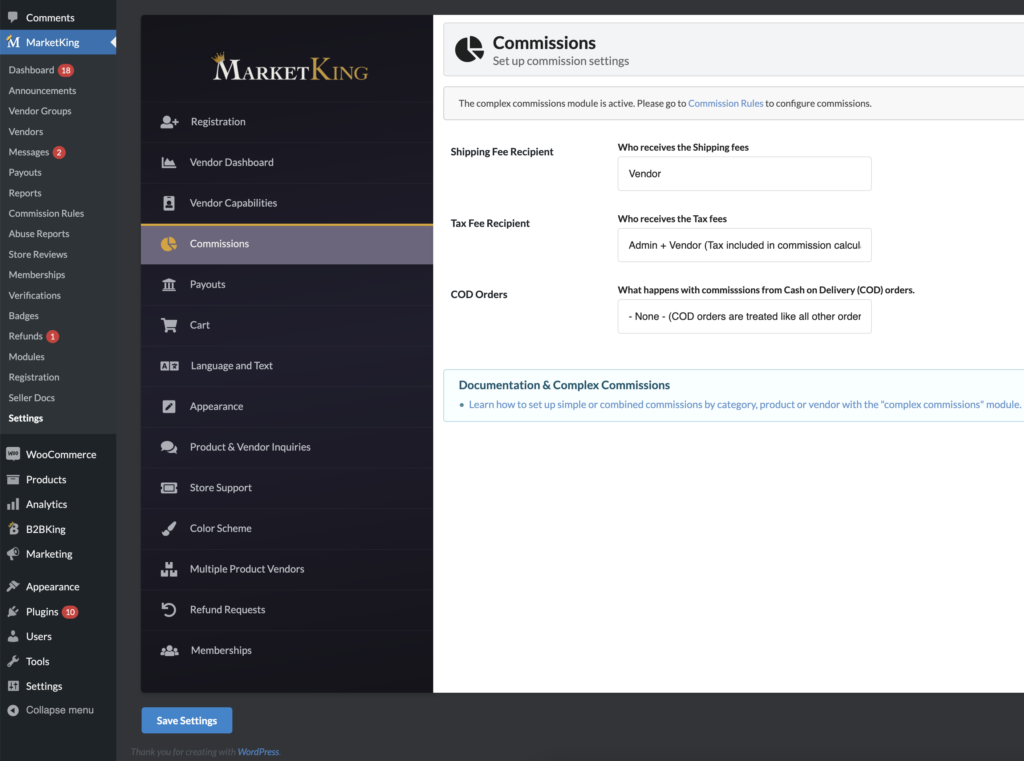Open Messages in the sidebar
Viewport: 1024px width, 761px height.
[x=29, y=152]
